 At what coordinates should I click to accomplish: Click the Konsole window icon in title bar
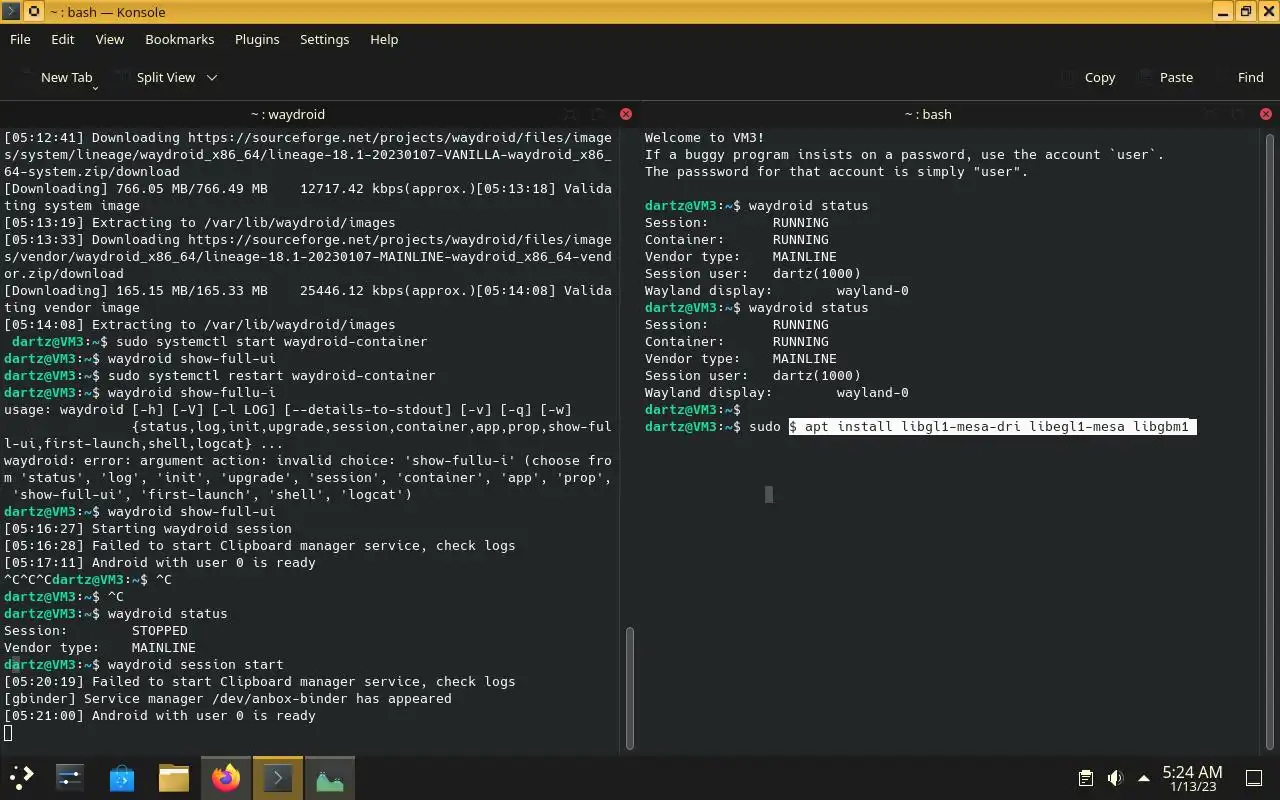click(x=10, y=12)
